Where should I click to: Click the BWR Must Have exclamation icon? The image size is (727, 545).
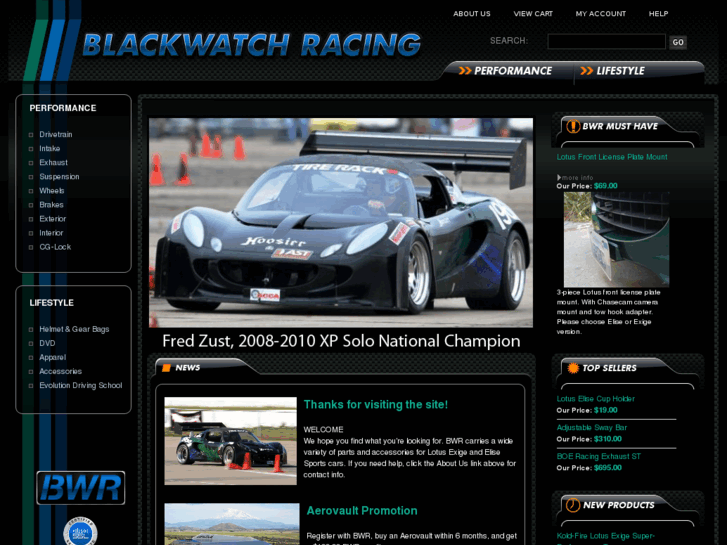pos(573,126)
